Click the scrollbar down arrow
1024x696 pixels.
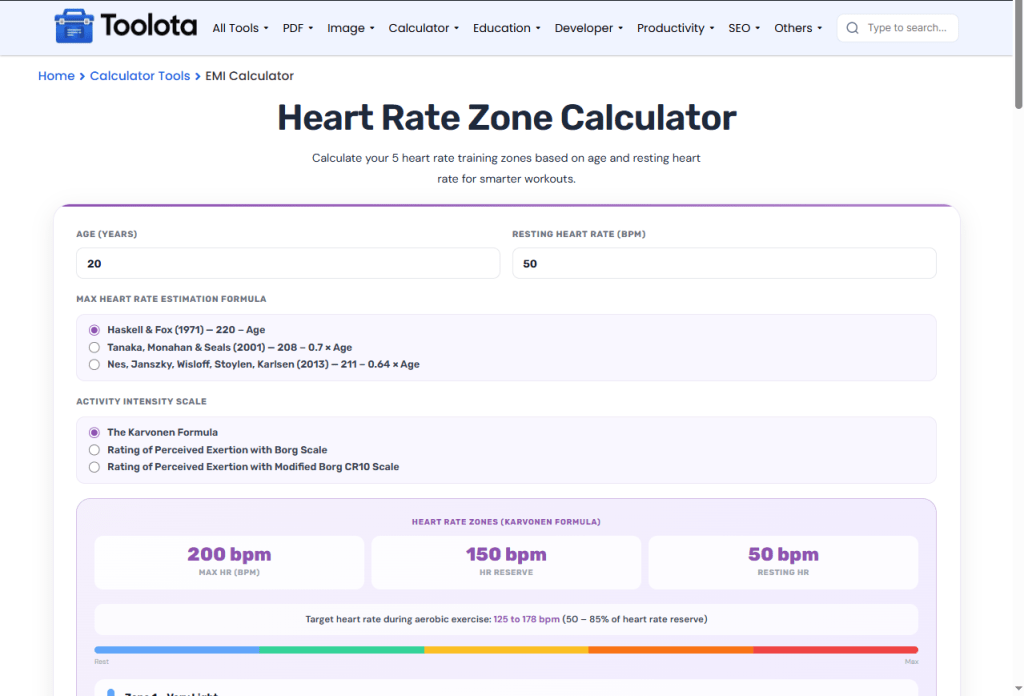click(1018, 689)
